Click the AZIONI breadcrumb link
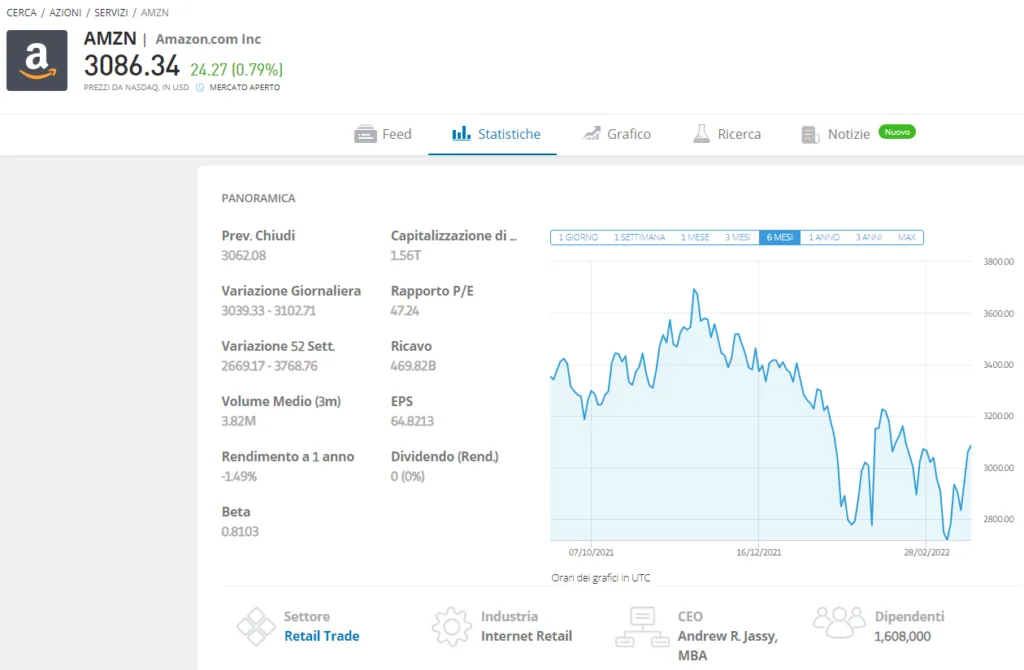 point(65,12)
